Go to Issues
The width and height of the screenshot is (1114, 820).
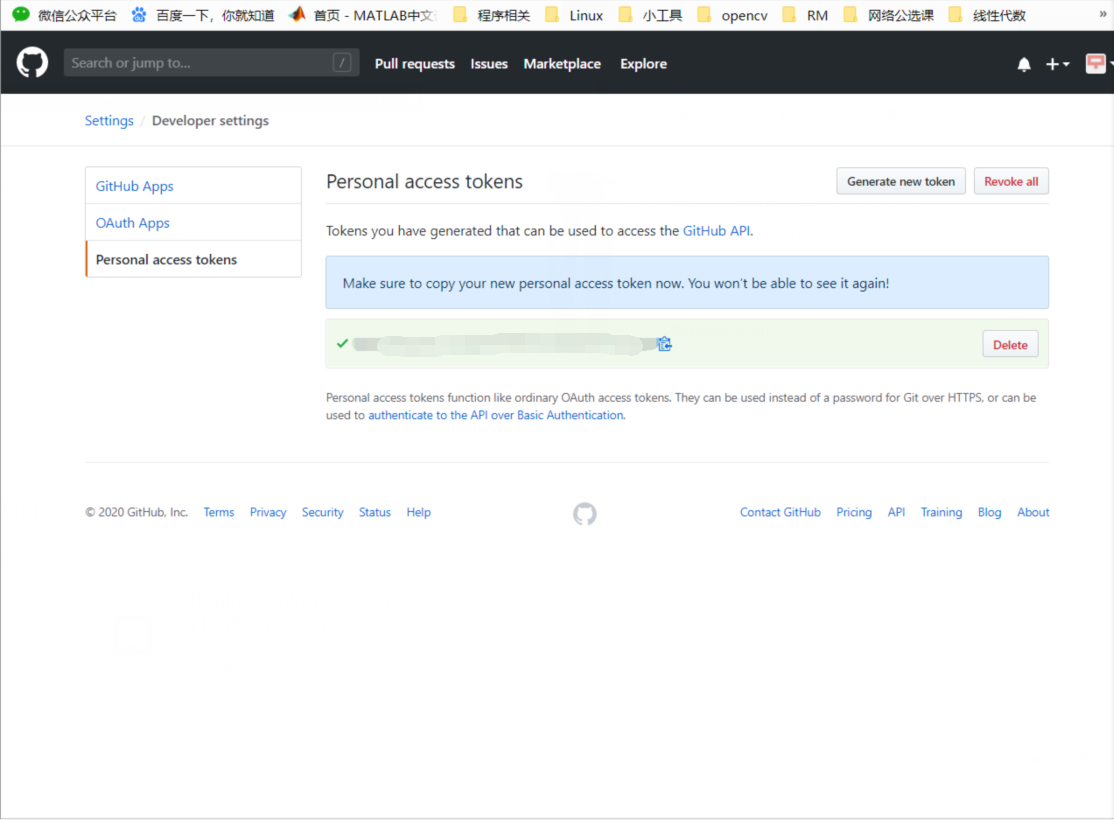click(489, 64)
